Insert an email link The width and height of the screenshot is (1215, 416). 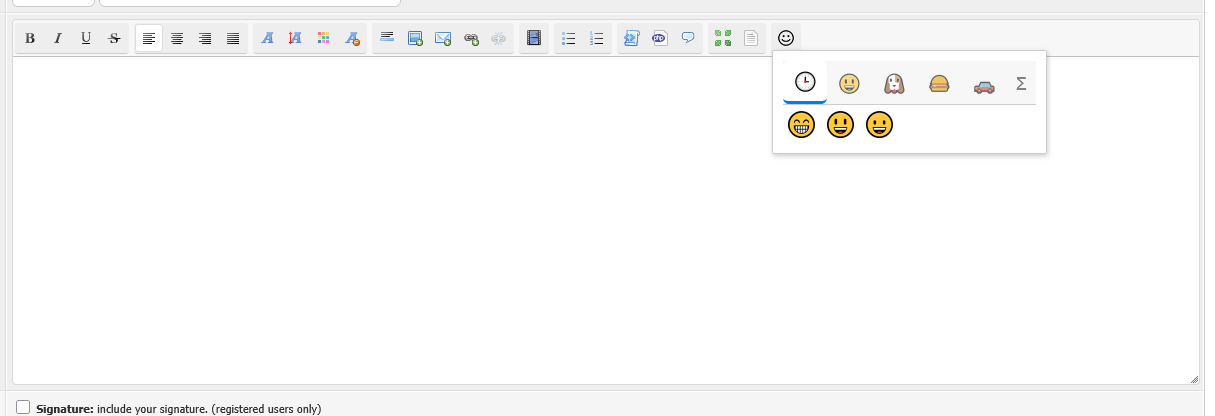443,39
